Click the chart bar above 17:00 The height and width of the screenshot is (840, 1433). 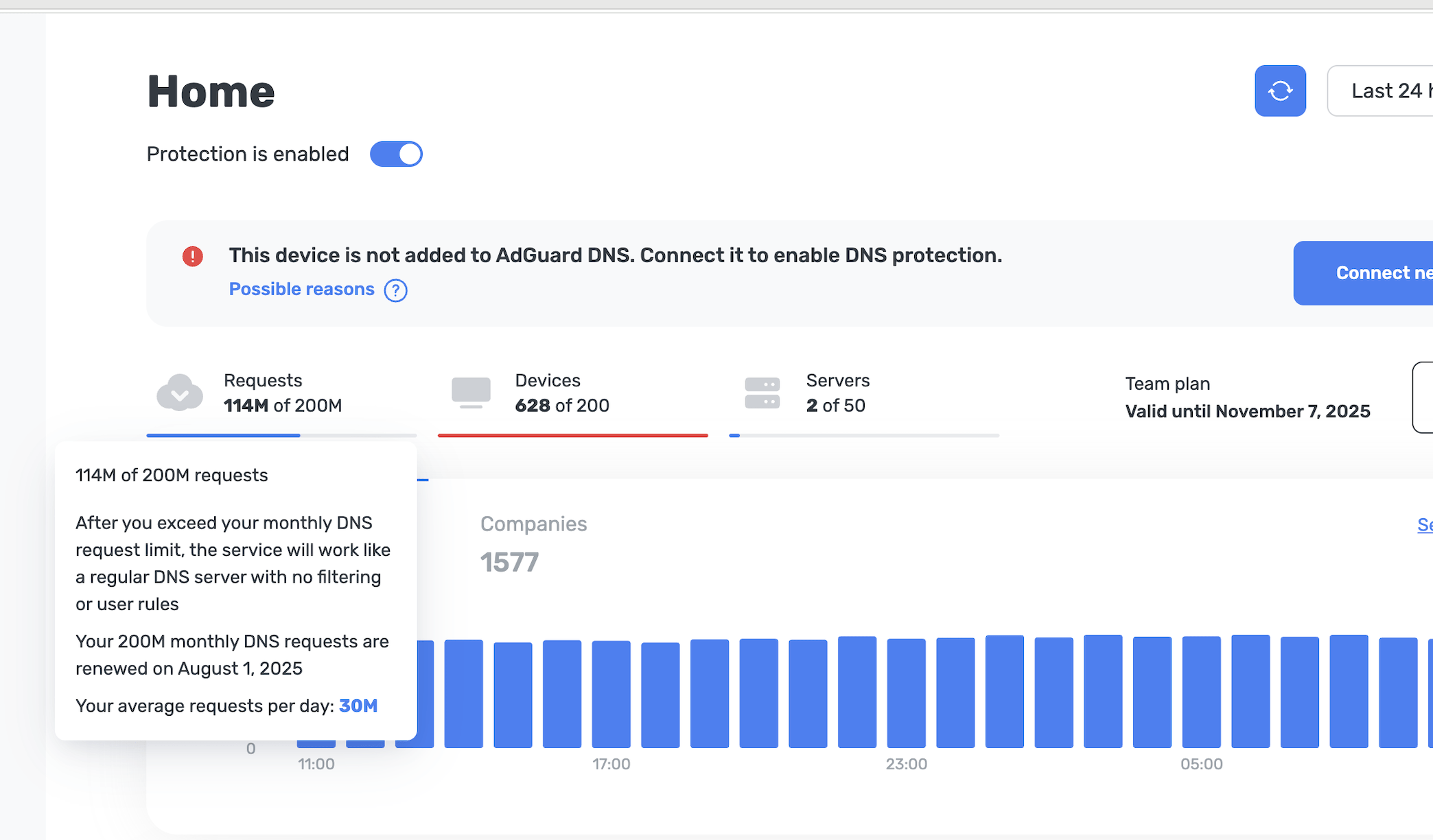pos(611,693)
